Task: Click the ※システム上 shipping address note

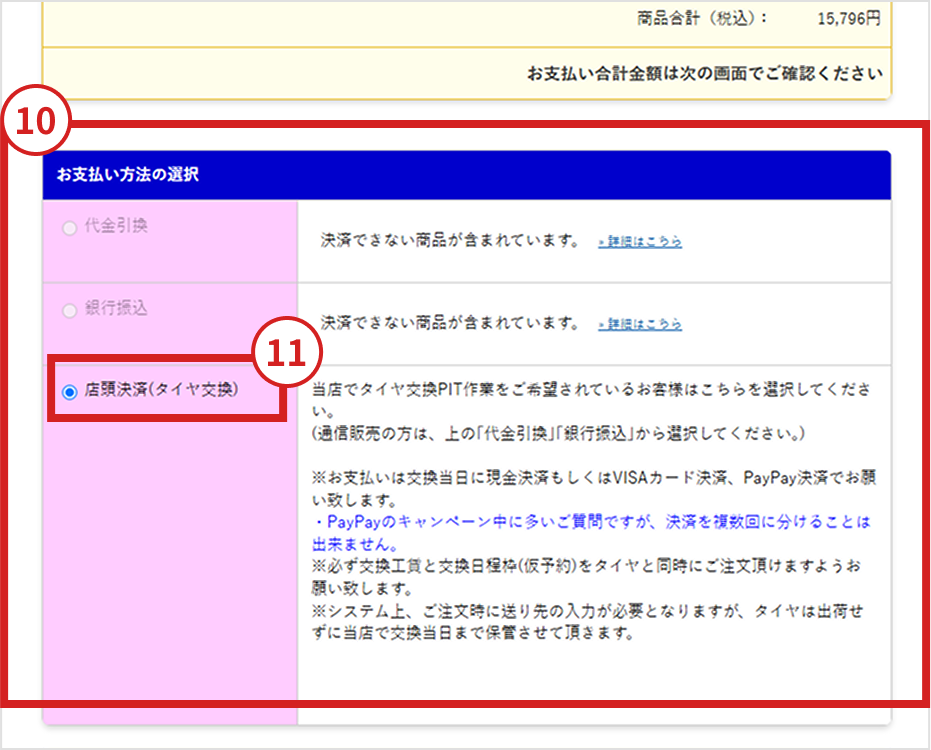Action: pos(590,612)
